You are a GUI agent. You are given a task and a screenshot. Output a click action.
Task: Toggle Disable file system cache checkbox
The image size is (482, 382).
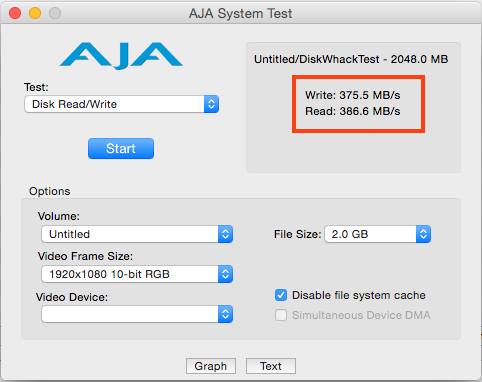click(281, 295)
